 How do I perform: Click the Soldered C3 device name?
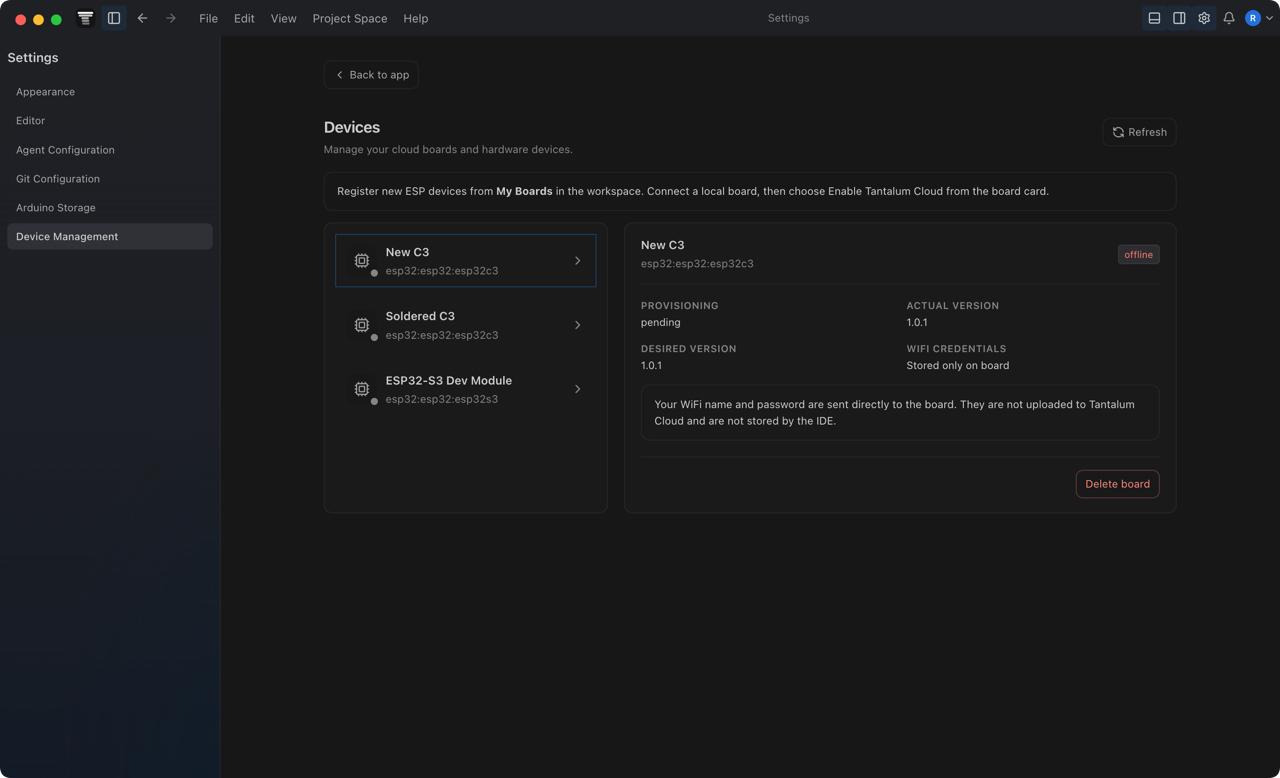[x=420, y=316]
